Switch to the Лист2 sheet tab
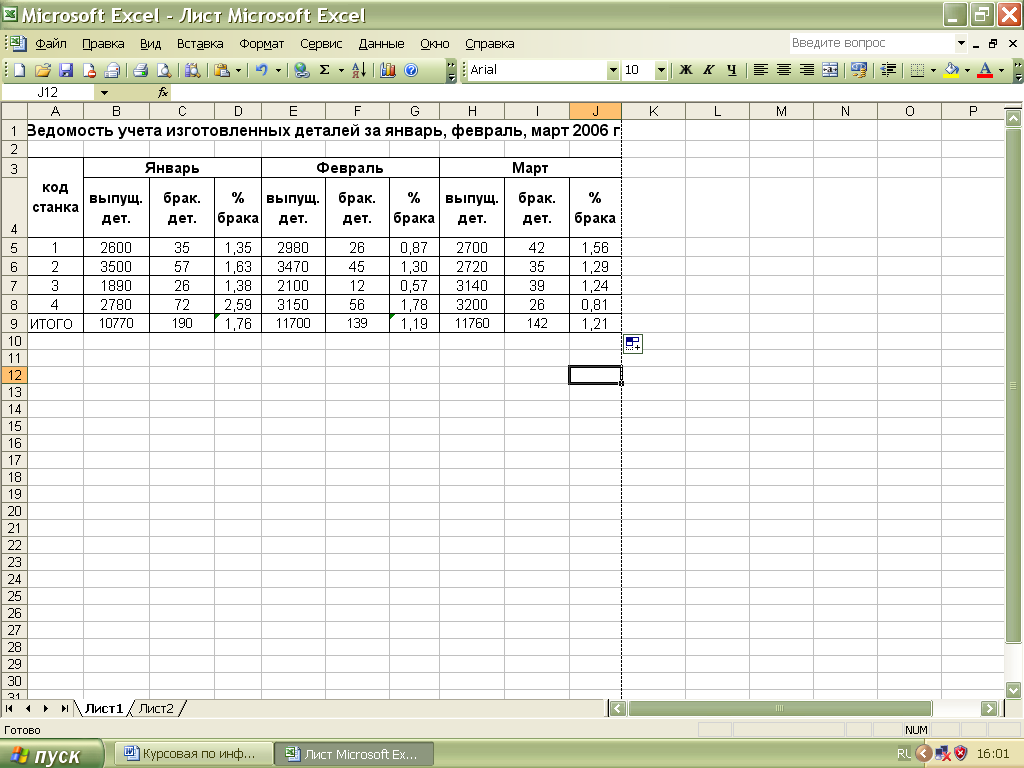 156,709
